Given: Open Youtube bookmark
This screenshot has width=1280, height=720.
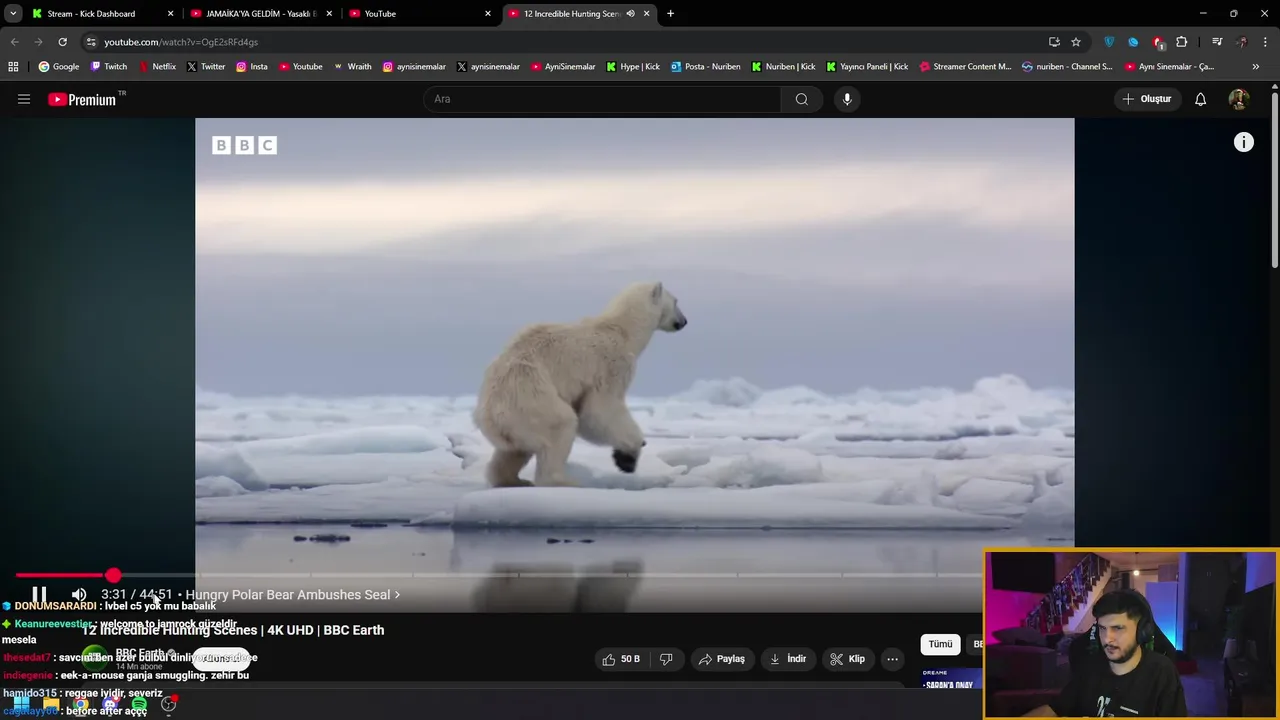Looking at the screenshot, I should point(301,66).
